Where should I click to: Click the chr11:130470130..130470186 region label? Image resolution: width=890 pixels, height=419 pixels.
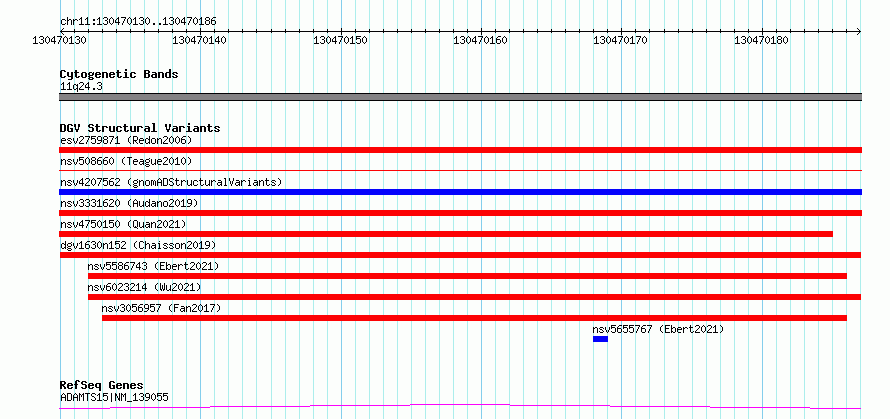138,22
